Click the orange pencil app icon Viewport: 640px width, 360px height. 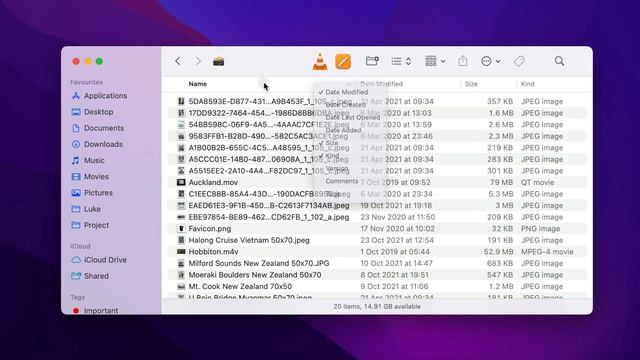pyautogui.click(x=343, y=62)
